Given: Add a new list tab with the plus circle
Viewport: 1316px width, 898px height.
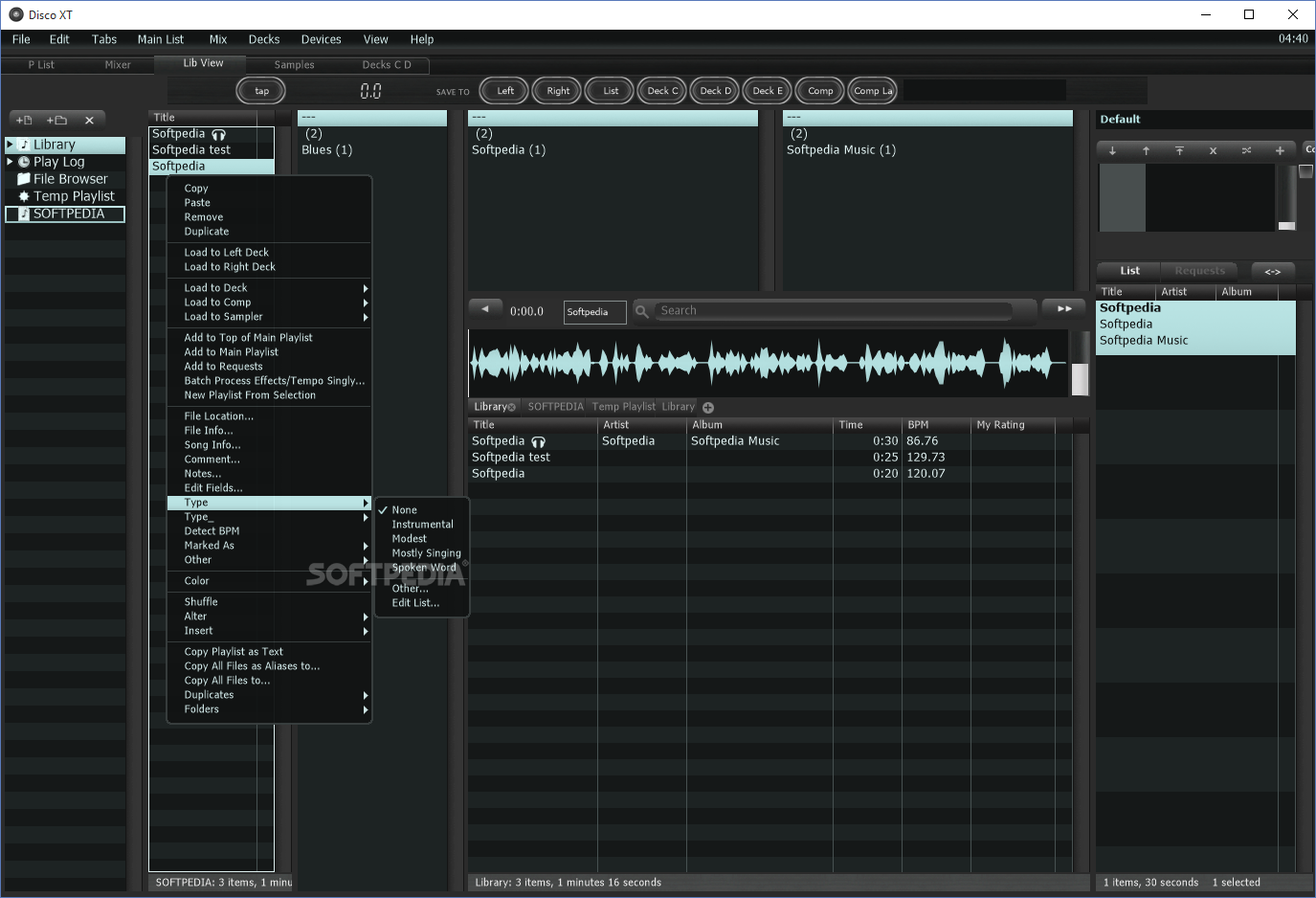Looking at the screenshot, I should click(x=708, y=407).
